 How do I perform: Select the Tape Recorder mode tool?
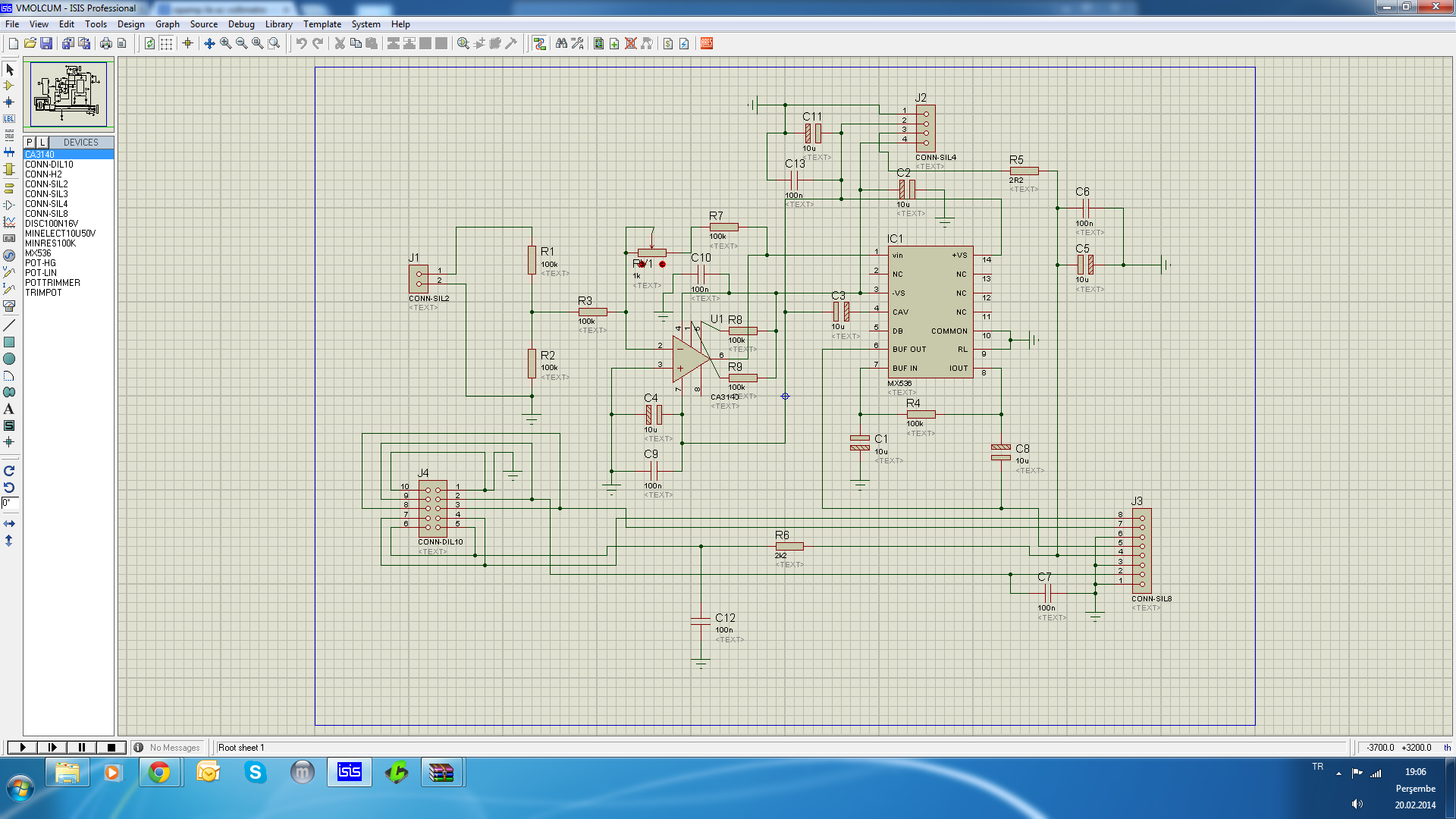[9, 238]
